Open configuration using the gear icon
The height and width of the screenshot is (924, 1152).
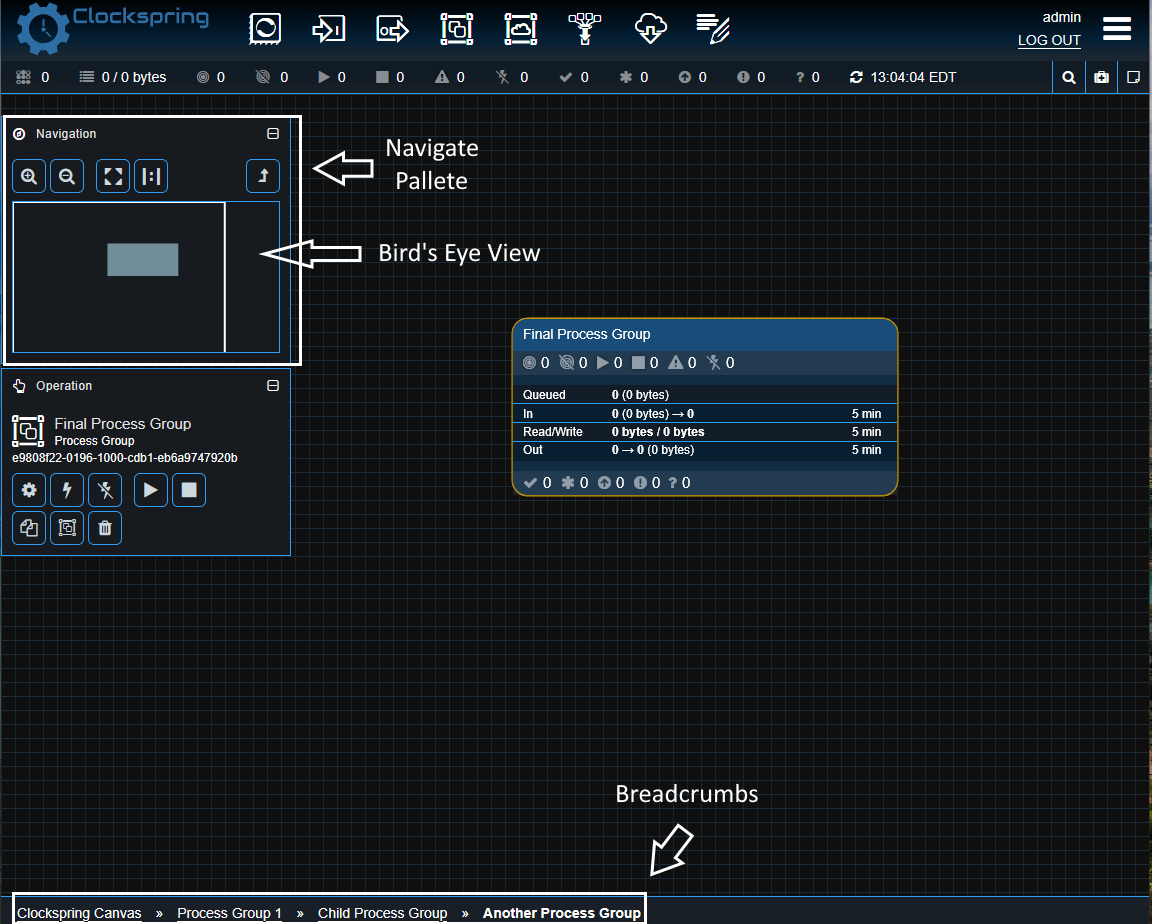(29, 490)
